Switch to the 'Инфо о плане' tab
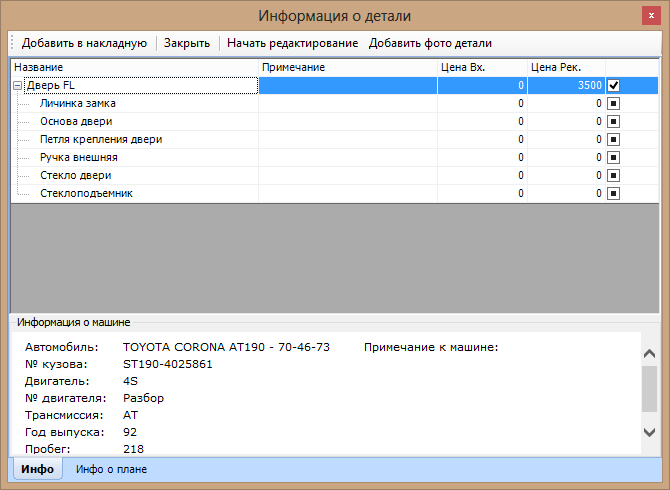Image resolution: width=670 pixels, height=490 pixels. pyautogui.click(x=112, y=469)
